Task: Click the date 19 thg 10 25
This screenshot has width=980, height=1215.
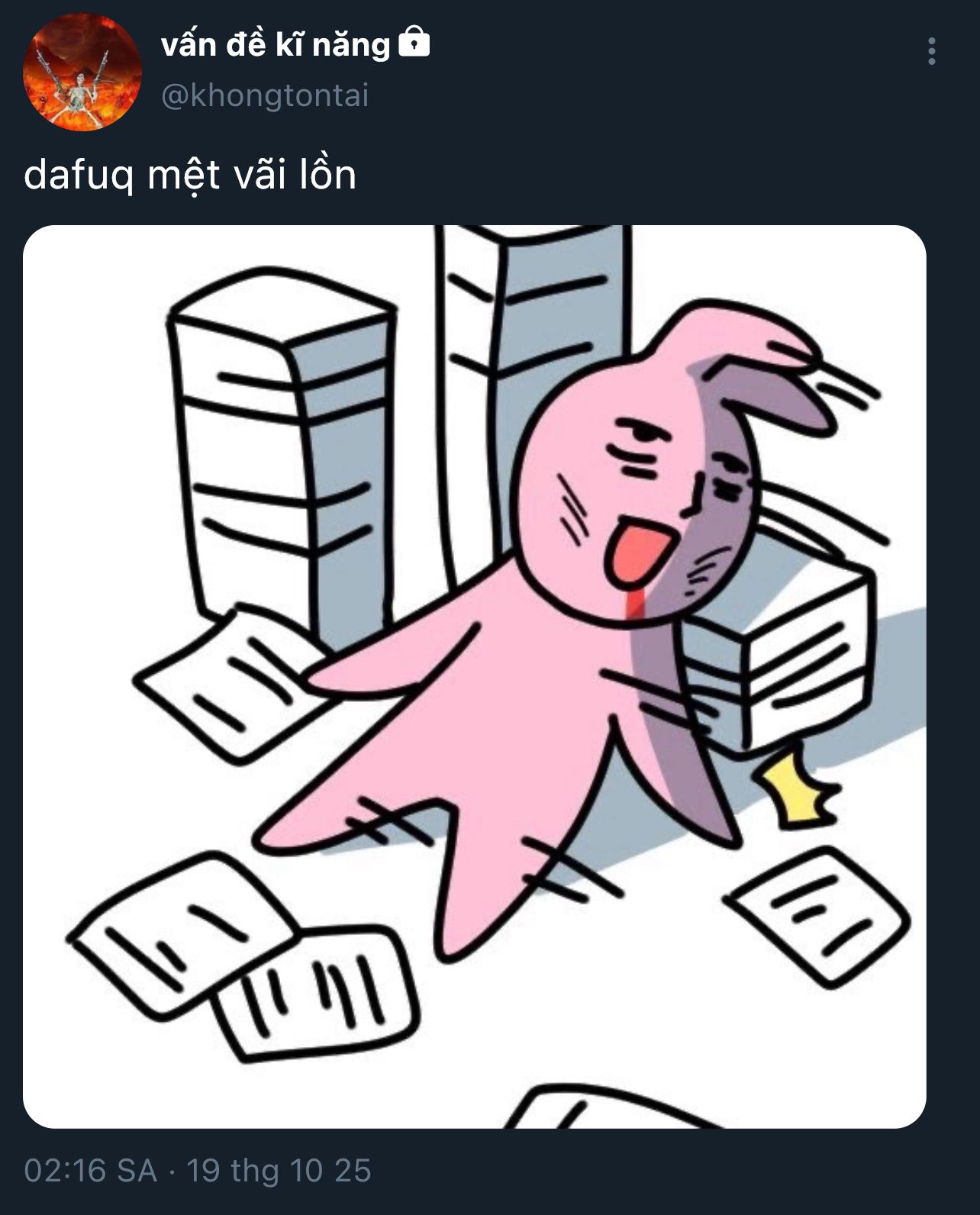Action: [x=279, y=1170]
